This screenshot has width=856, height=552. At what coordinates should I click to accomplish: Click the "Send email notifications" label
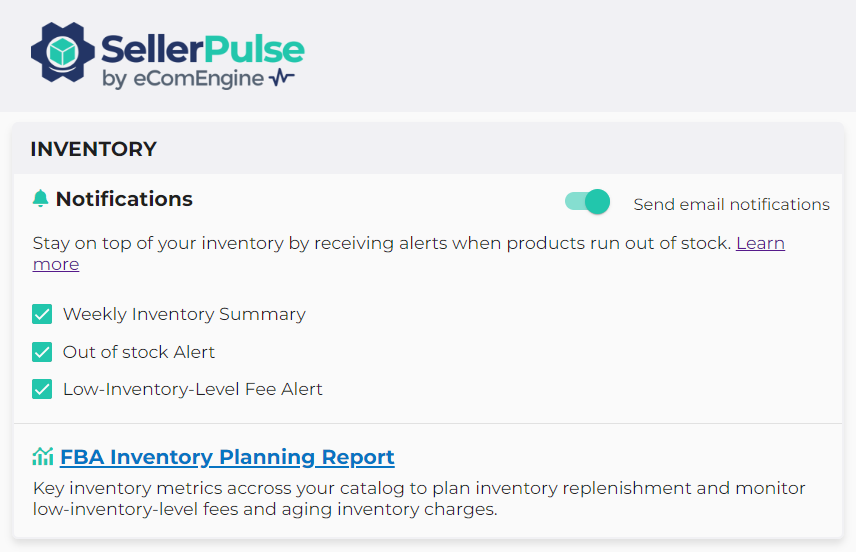[731, 204]
